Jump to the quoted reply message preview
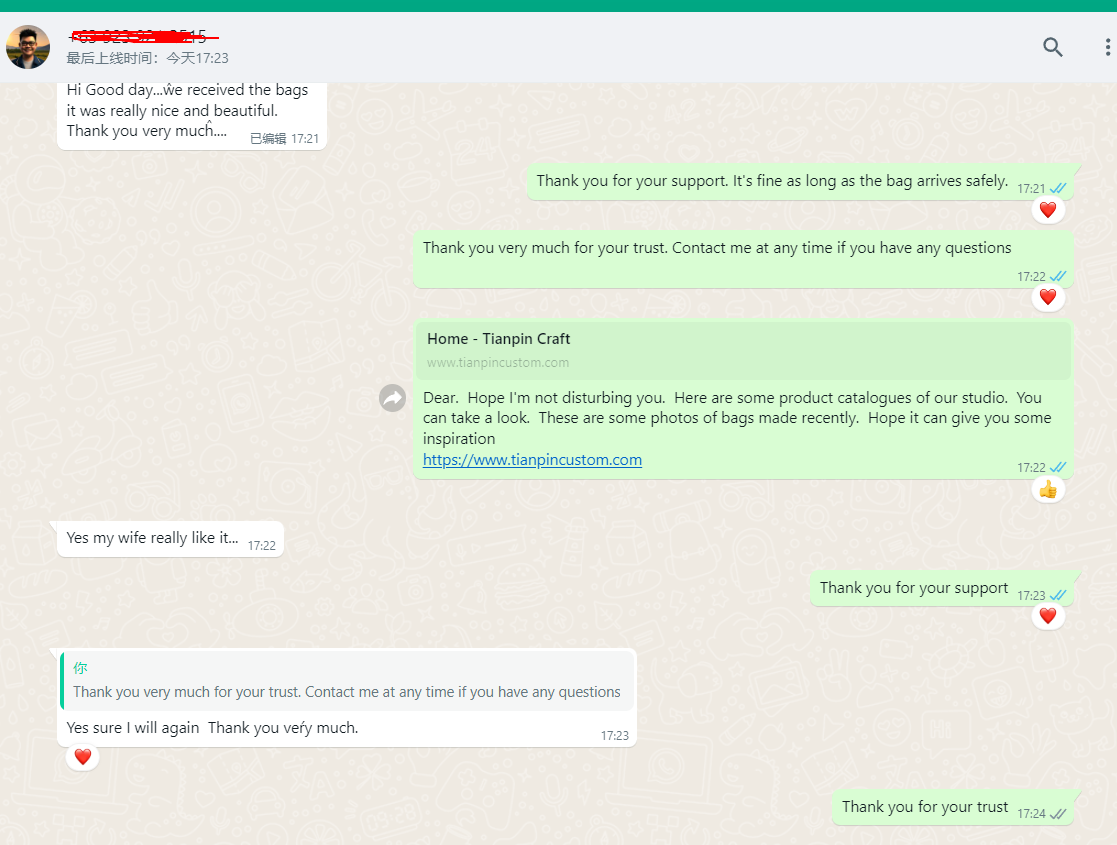 click(x=346, y=681)
